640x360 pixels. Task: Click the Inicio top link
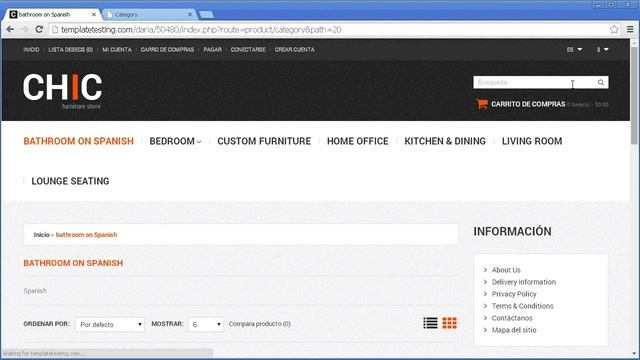point(31,49)
